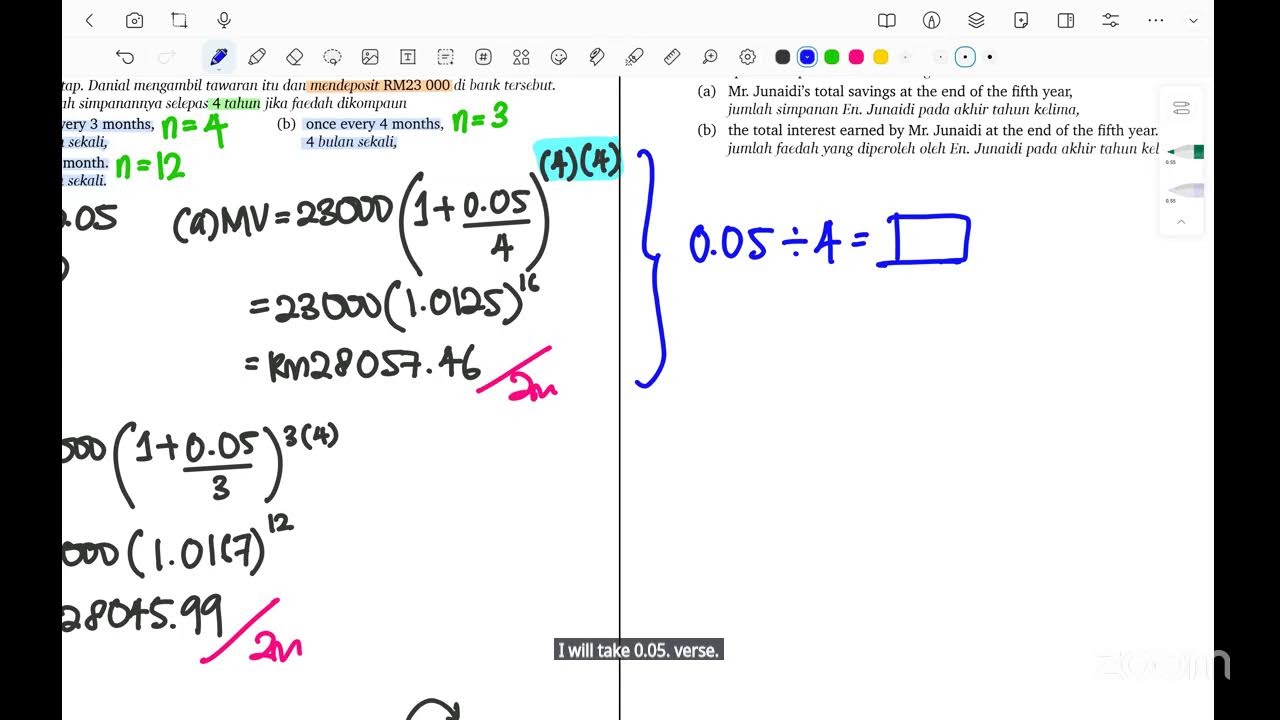This screenshot has width=1280, height=720.
Task: Select the crop tool in top bar
Action: 179,20
